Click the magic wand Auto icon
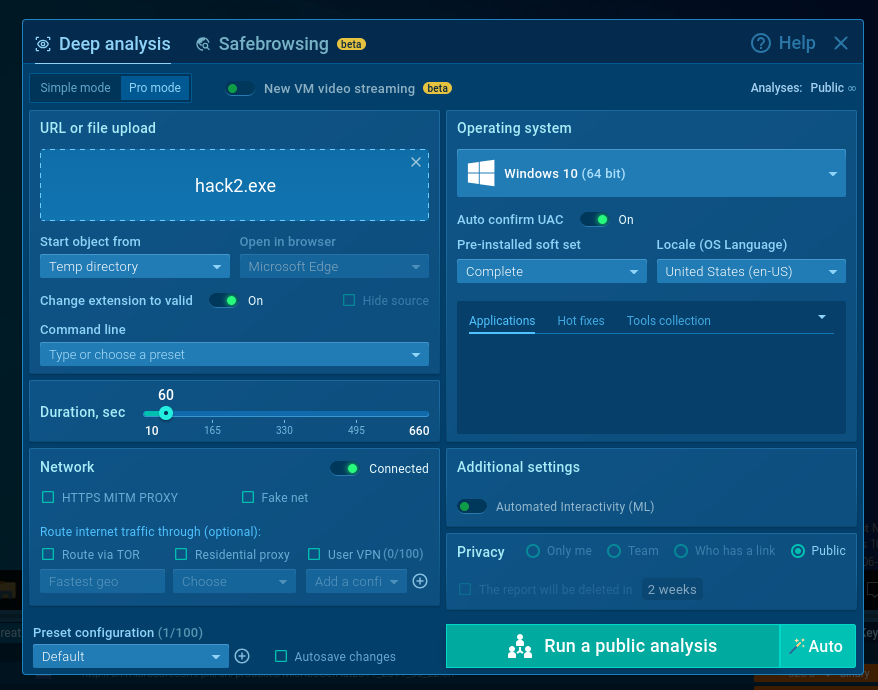 [x=796, y=646]
